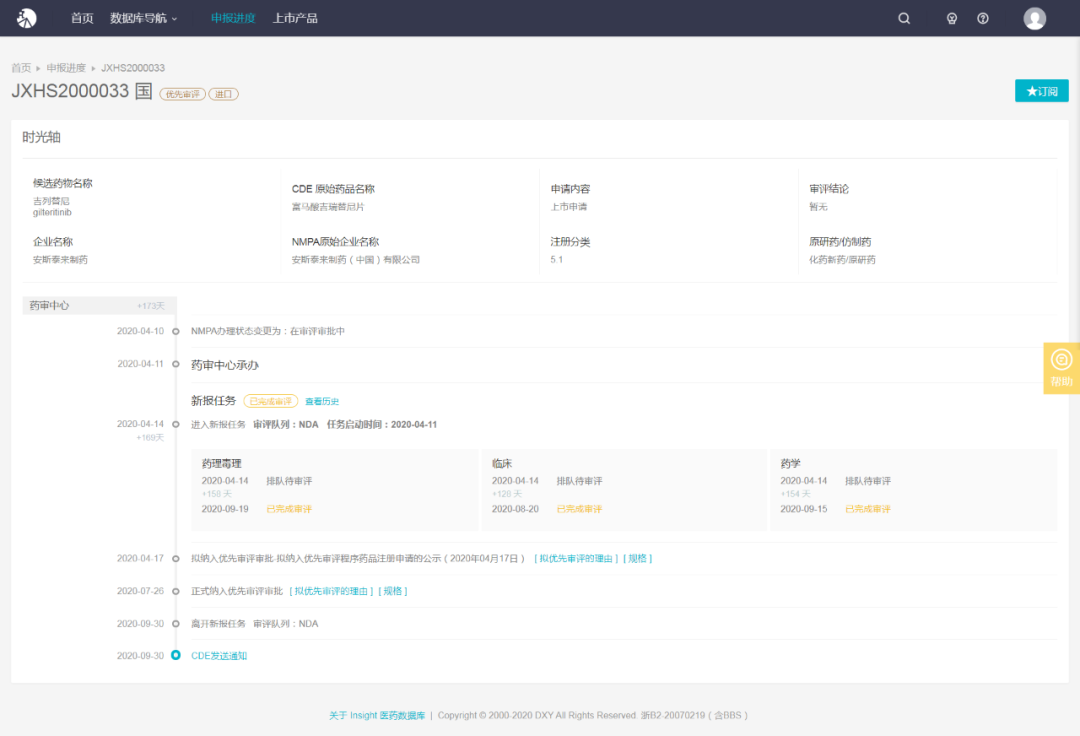The image size is (1080, 736).
Task: Open the 查看历史 link
Action: coord(322,401)
